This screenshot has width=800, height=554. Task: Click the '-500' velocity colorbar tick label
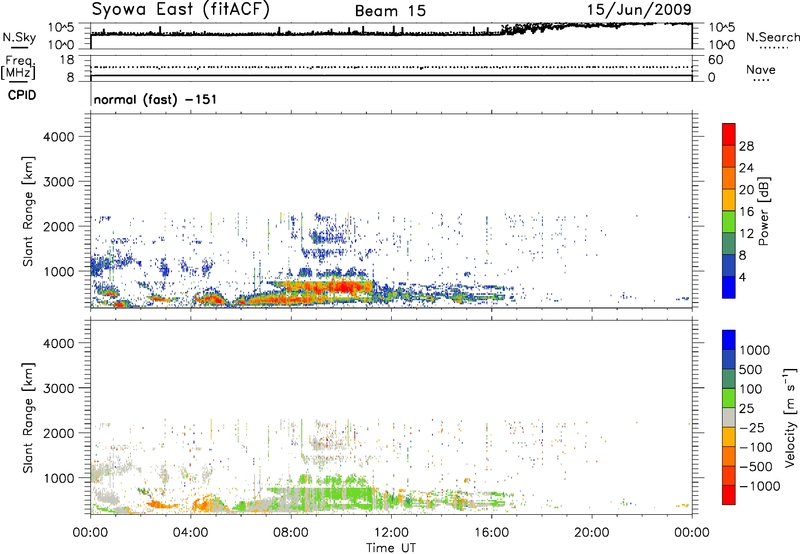[x=756, y=466]
